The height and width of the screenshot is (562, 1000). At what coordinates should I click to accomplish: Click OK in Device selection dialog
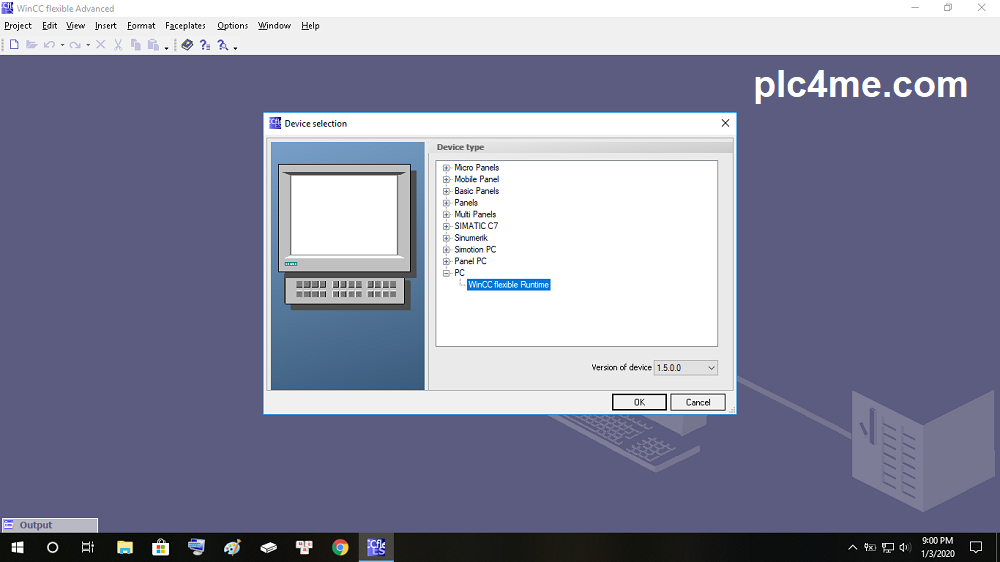[639, 402]
